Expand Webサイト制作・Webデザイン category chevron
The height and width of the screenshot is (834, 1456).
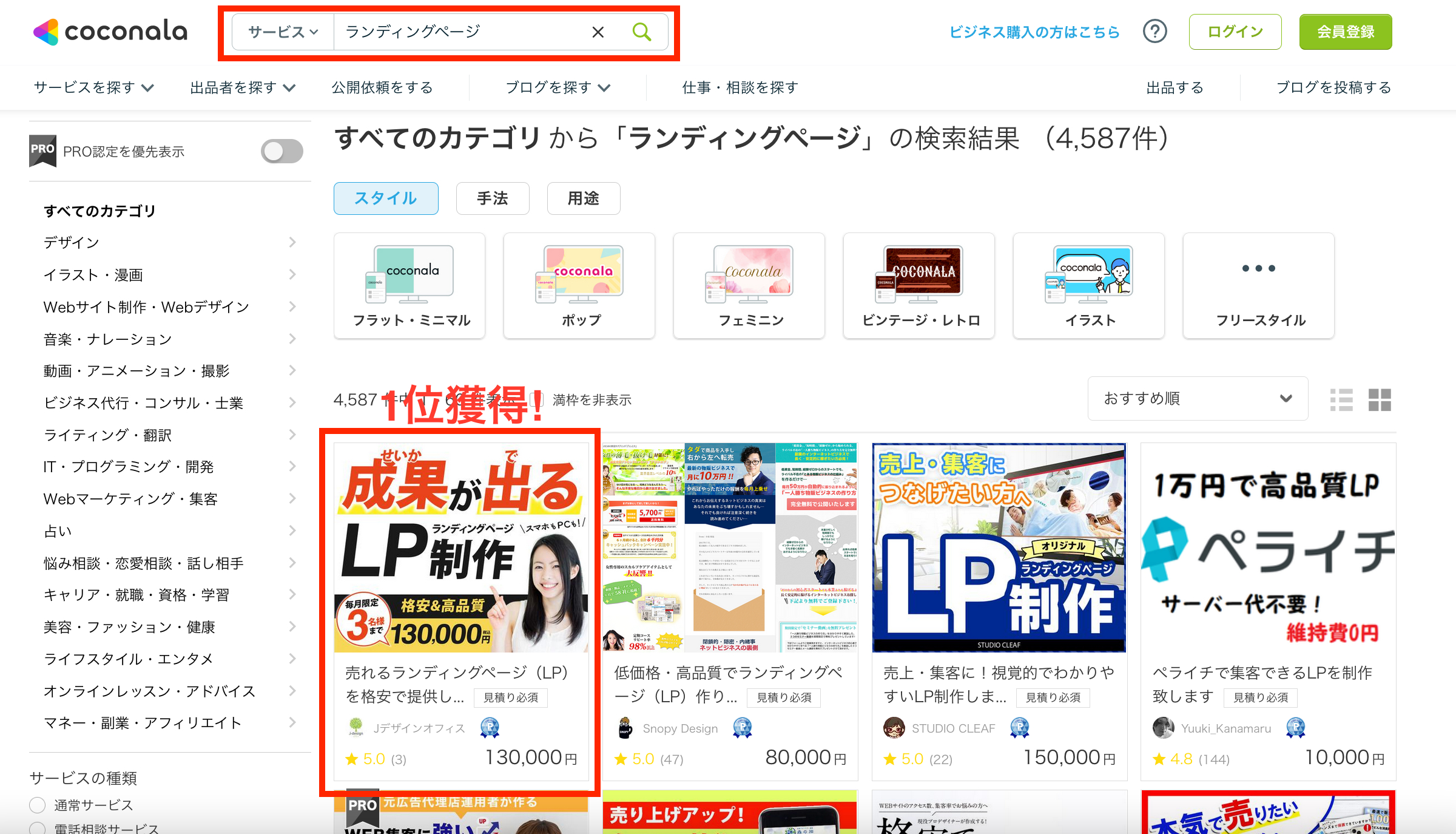[x=292, y=307]
